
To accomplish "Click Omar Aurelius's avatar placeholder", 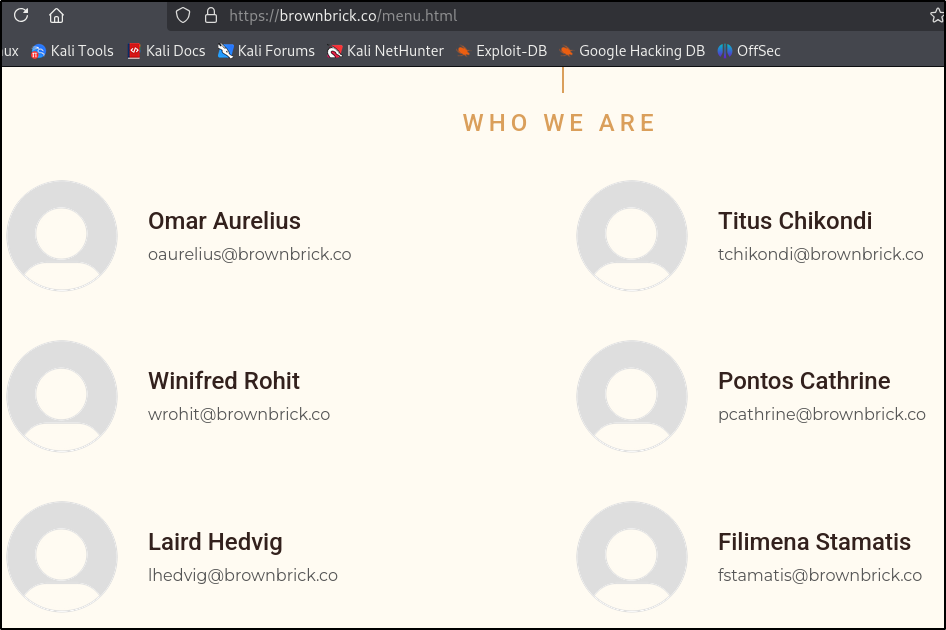I will [62, 236].
